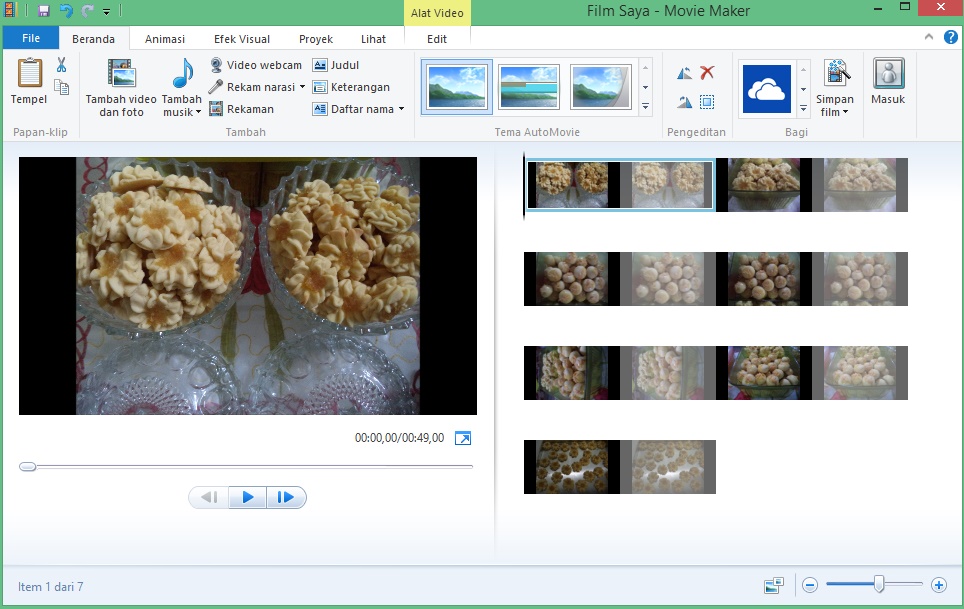This screenshot has width=964, height=609.
Task: Click the scissors cut icon
Action: tap(61, 65)
